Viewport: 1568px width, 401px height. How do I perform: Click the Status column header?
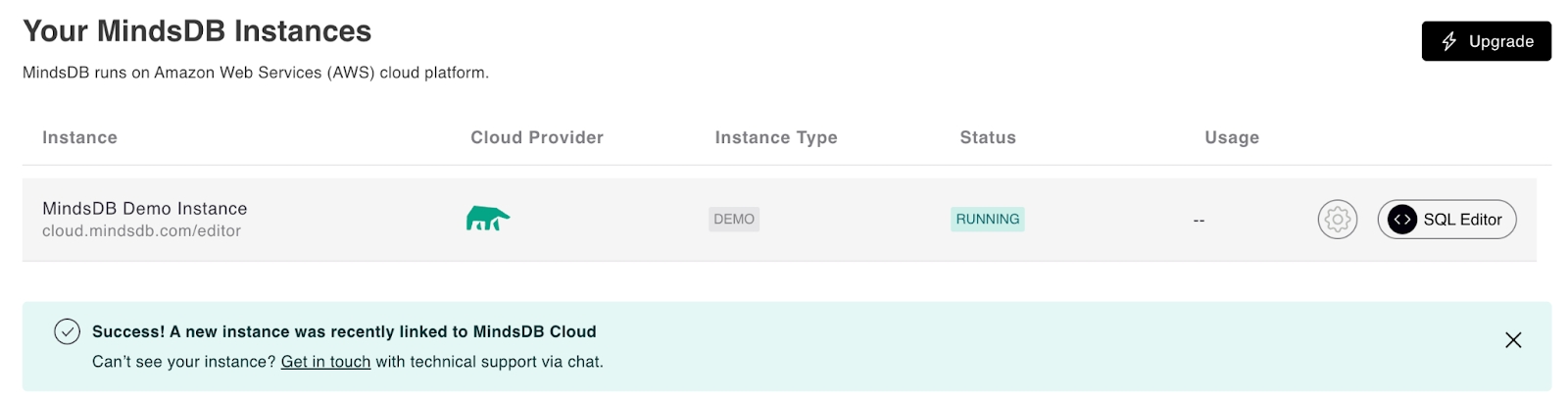click(x=988, y=138)
